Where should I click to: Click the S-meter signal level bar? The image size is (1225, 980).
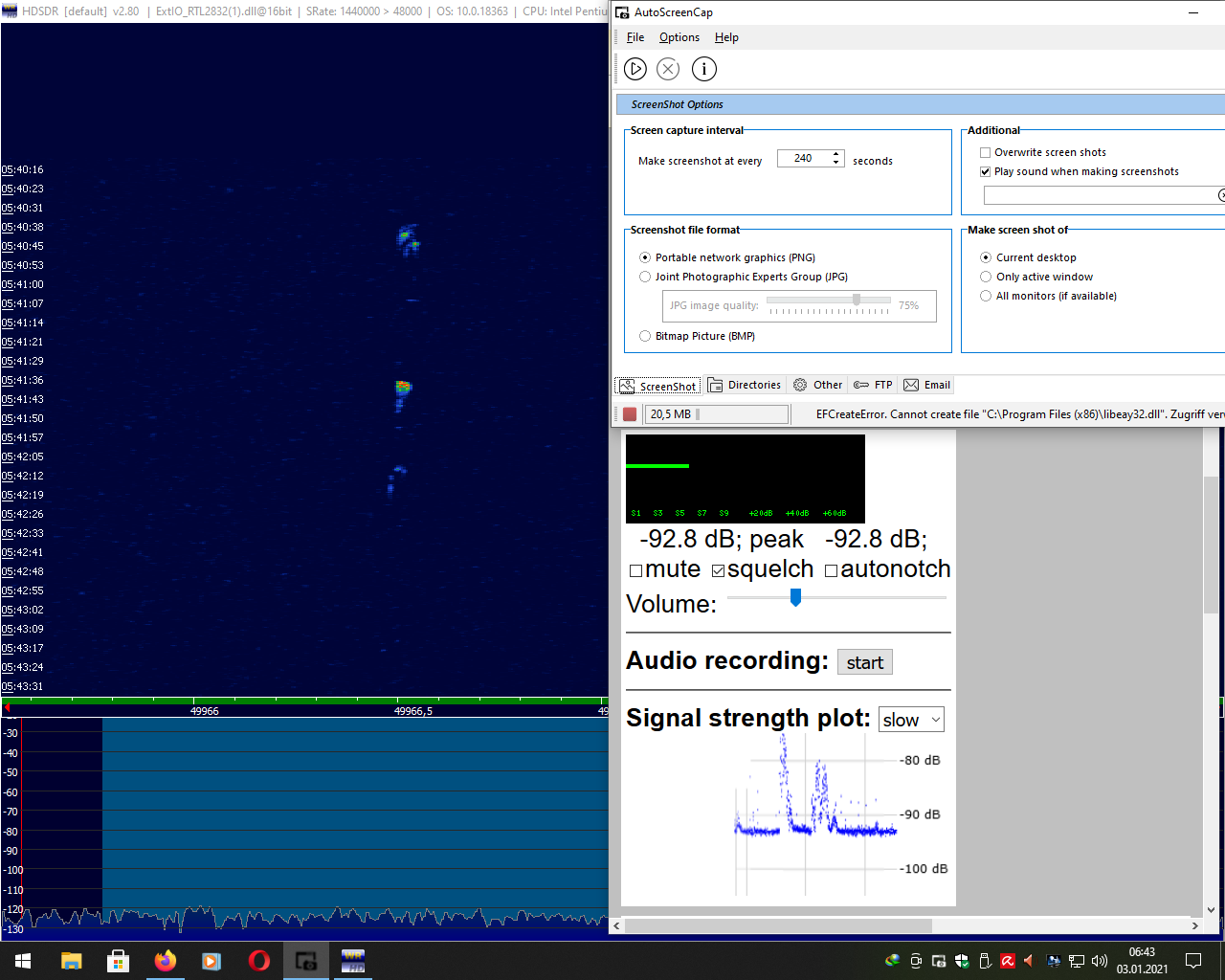coord(657,466)
